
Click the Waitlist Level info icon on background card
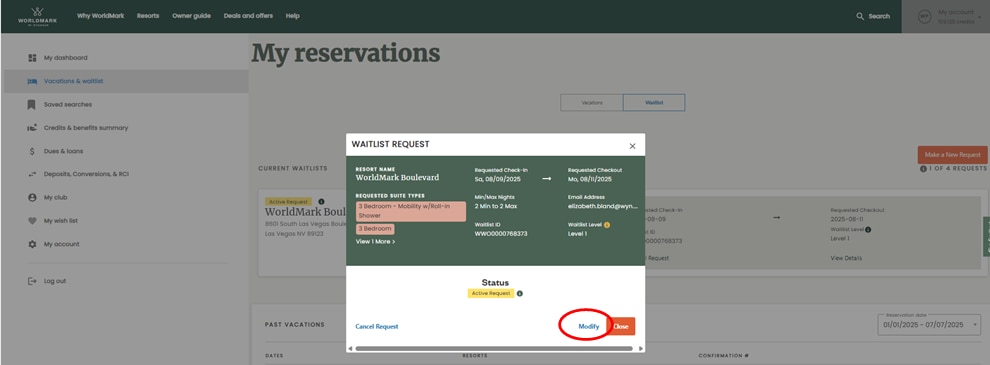[x=868, y=229]
